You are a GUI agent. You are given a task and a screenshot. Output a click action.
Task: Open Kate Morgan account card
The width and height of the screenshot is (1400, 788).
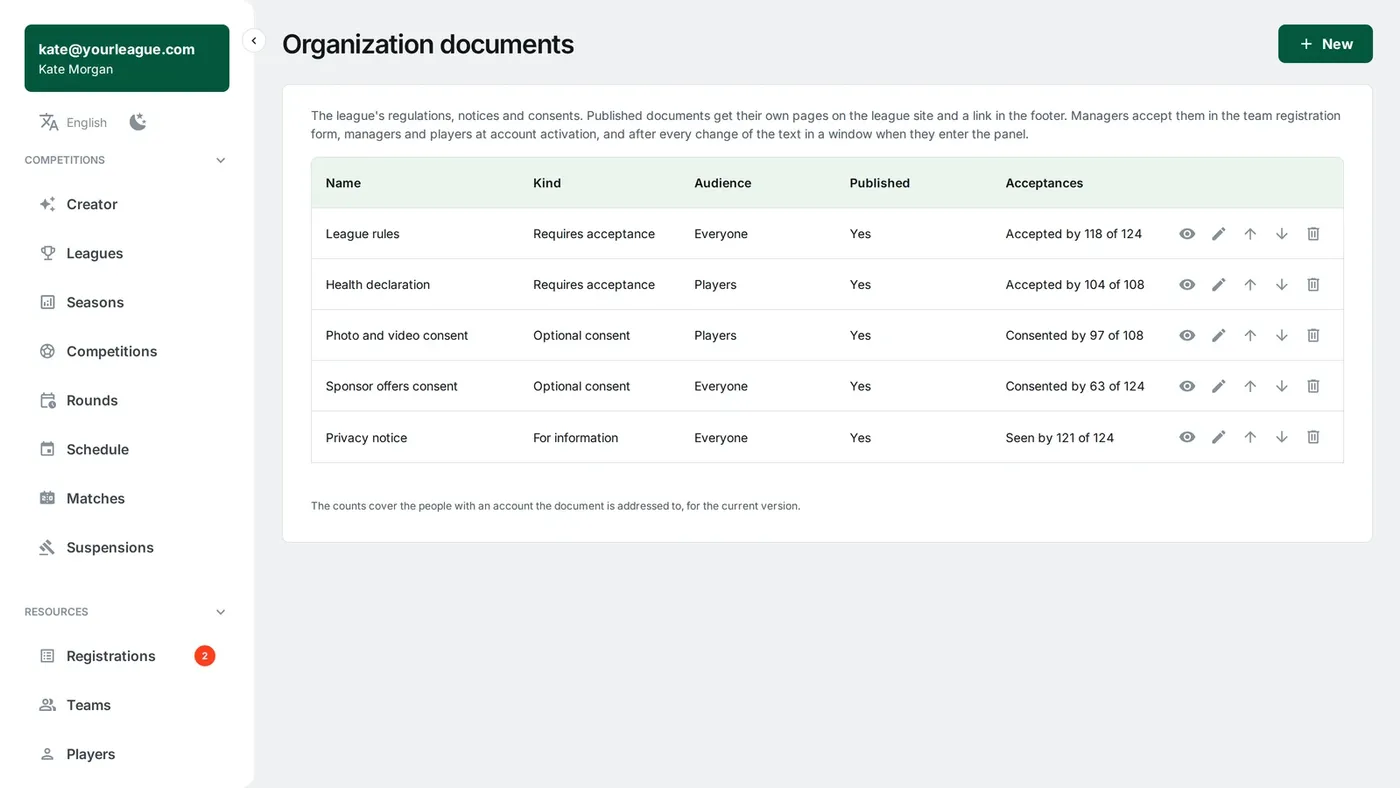click(x=127, y=58)
